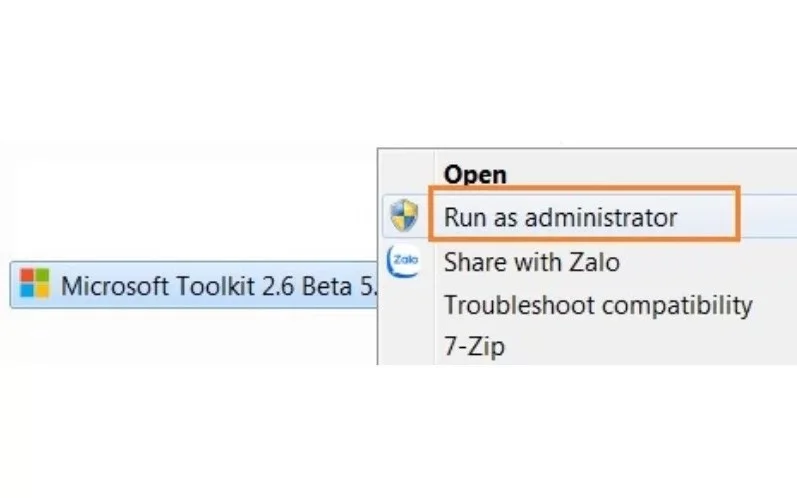
Task: Choose Share with Zalo entry
Action: pyautogui.click(x=532, y=262)
